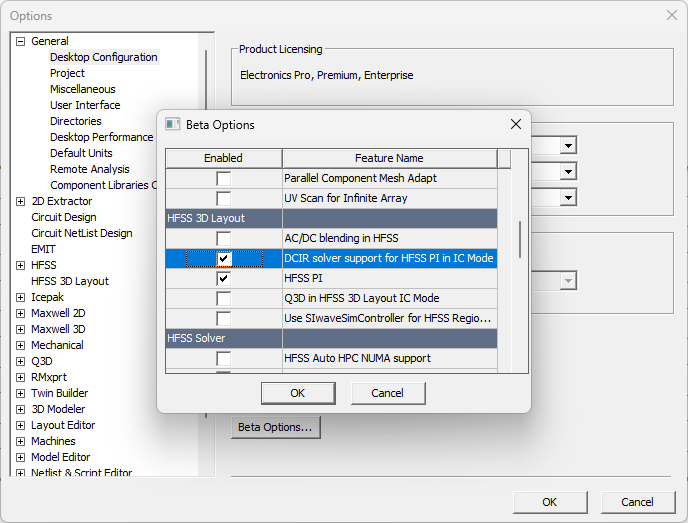The height and width of the screenshot is (523, 688).
Task: Expand the 3D Modeler node
Action: click(x=20, y=409)
